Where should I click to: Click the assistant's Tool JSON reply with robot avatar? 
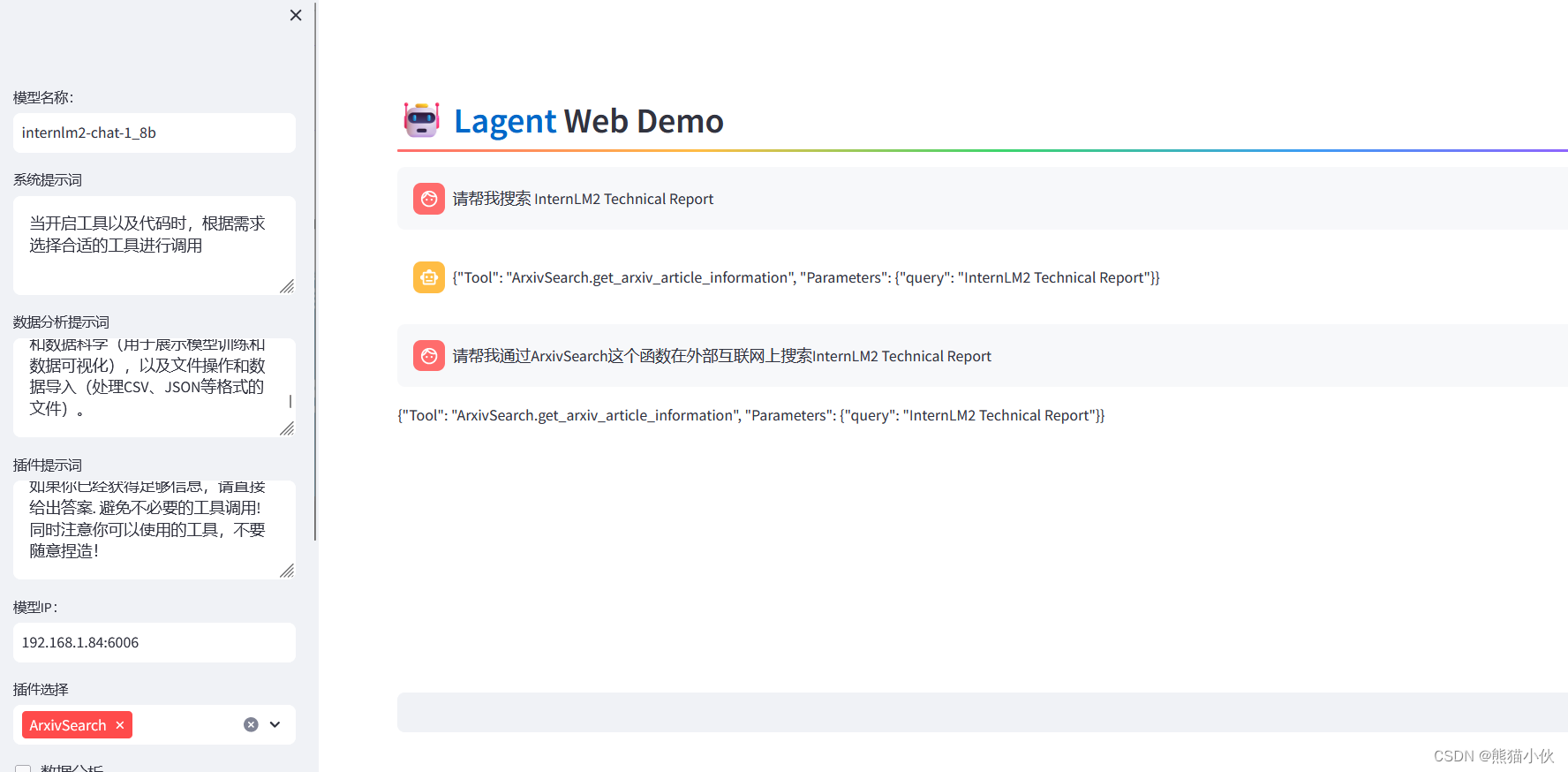(806, 277)
